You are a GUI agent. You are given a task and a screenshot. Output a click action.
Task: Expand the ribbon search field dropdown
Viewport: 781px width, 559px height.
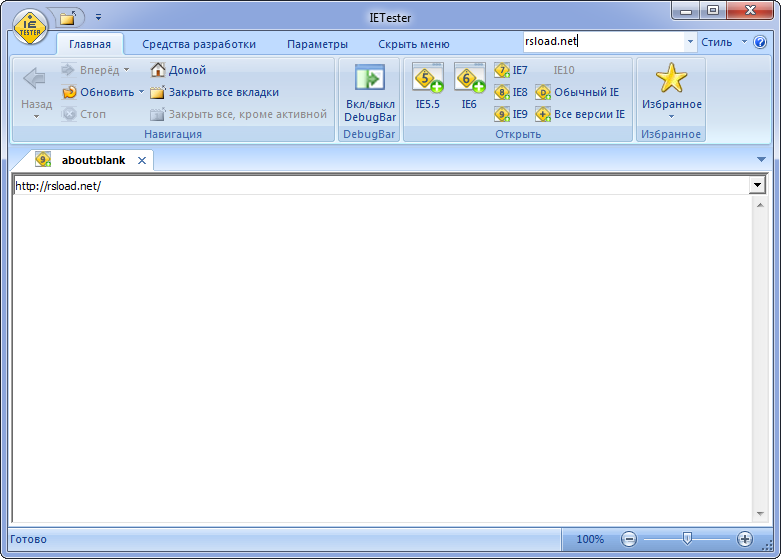690,42
